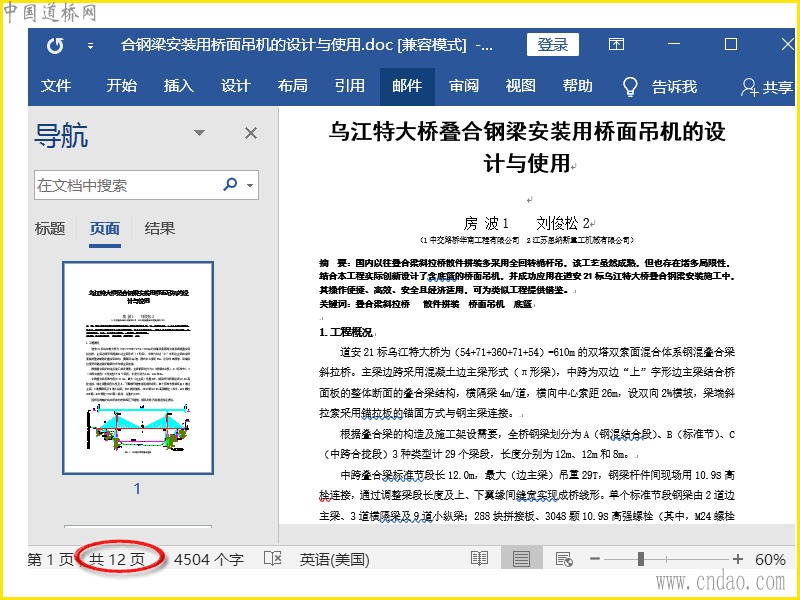
Task: Click the heading 1. 工程概况
Action: pos(346,333)
